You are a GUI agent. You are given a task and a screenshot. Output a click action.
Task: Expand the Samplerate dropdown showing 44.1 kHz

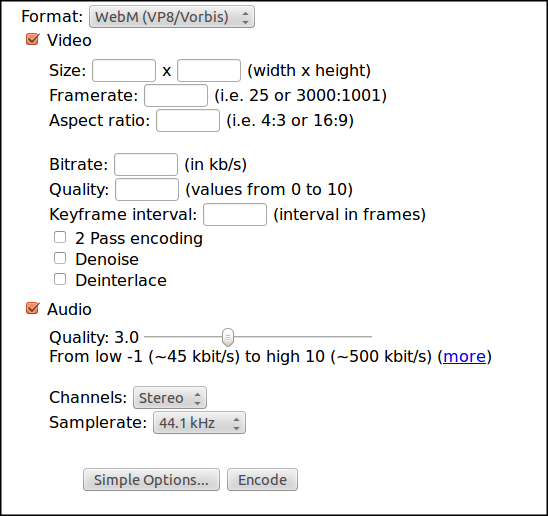tap(199, 423)
